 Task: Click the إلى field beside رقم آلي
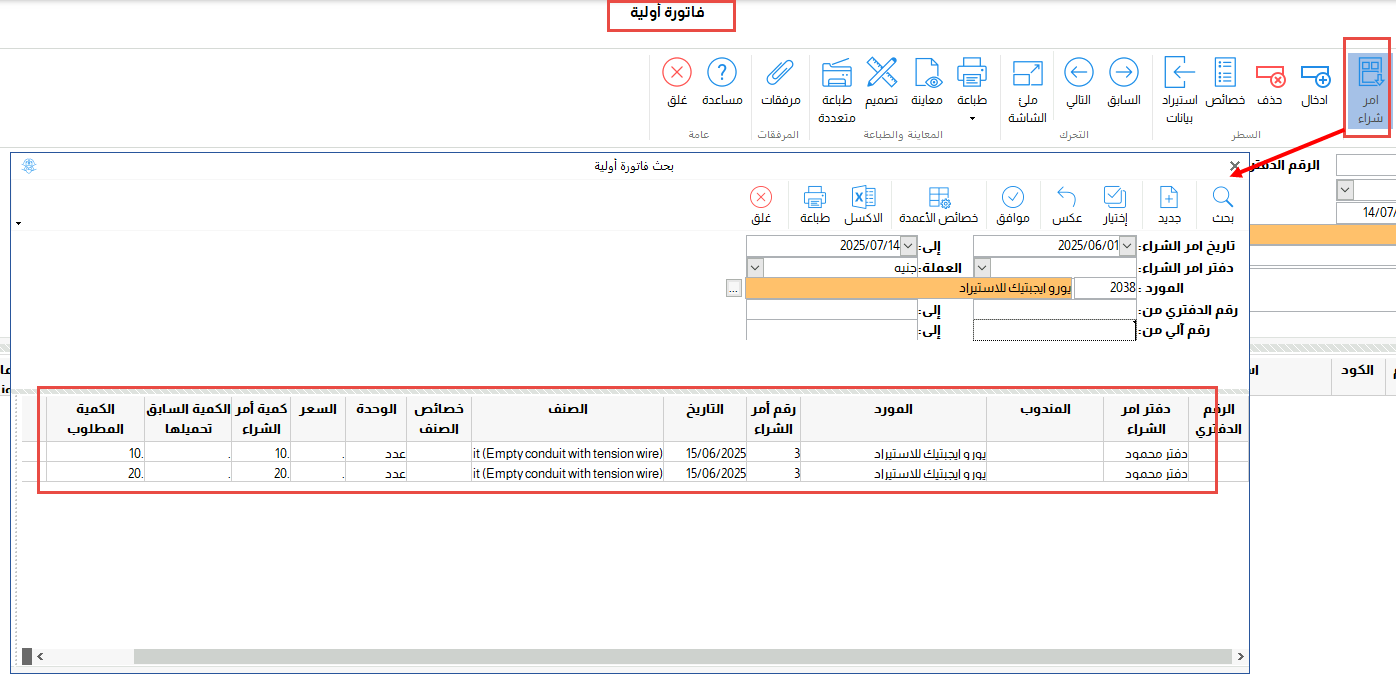pyautogui.click(x=832, y=330)
